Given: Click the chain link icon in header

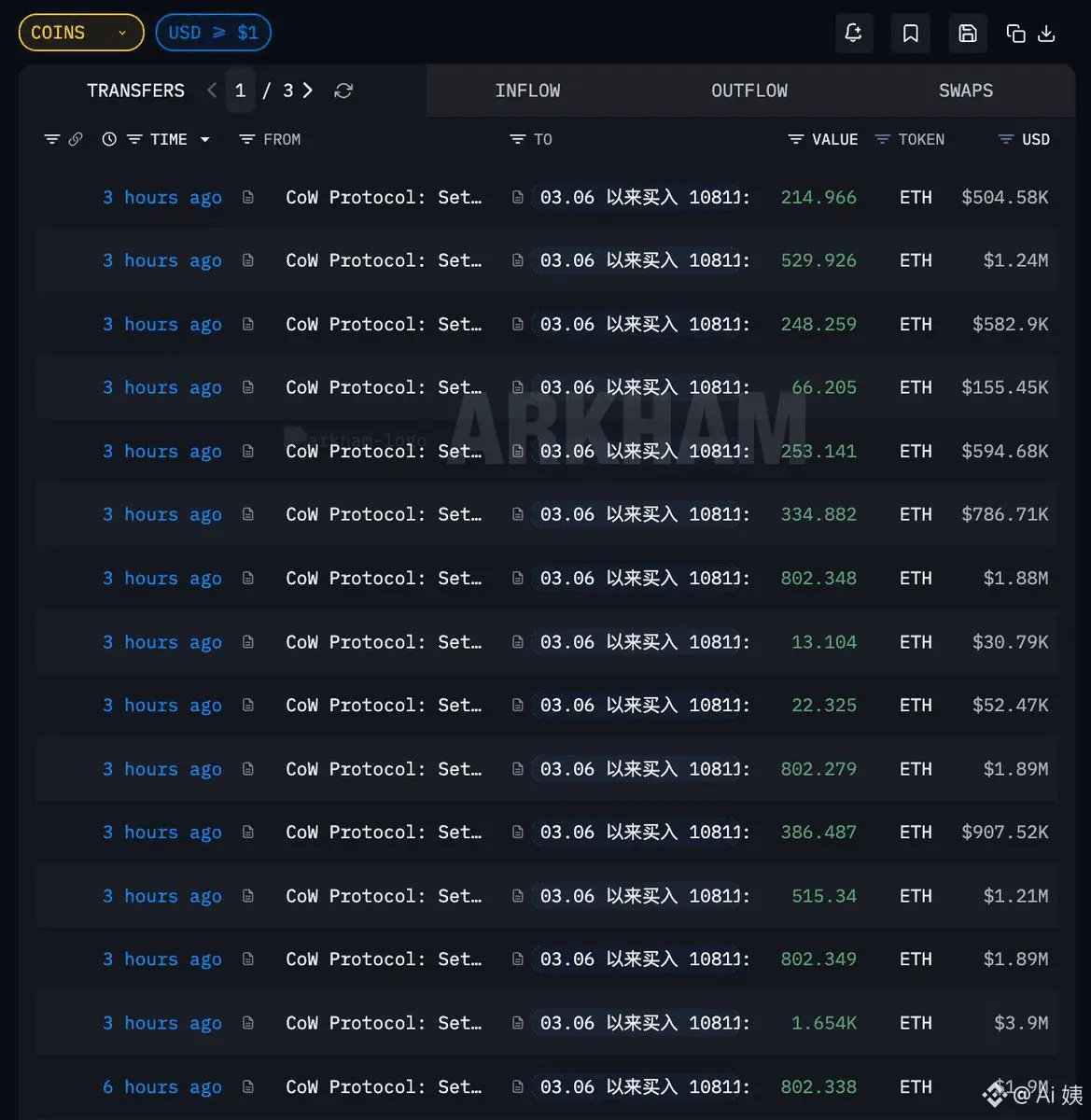Looking at the screenshot, I should coord(76,139).
